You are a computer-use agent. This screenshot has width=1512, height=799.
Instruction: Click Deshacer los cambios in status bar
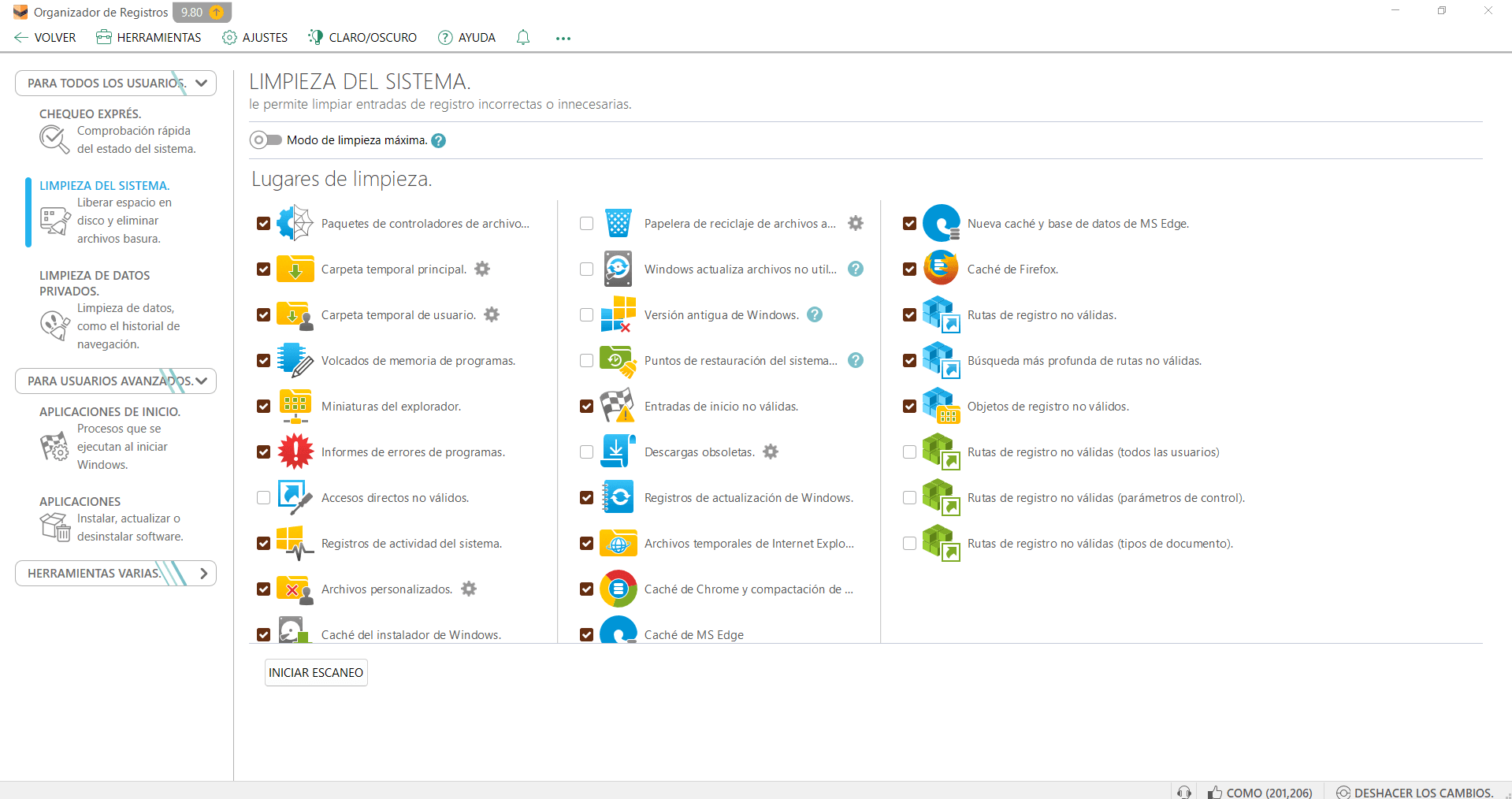point(1415,792)
